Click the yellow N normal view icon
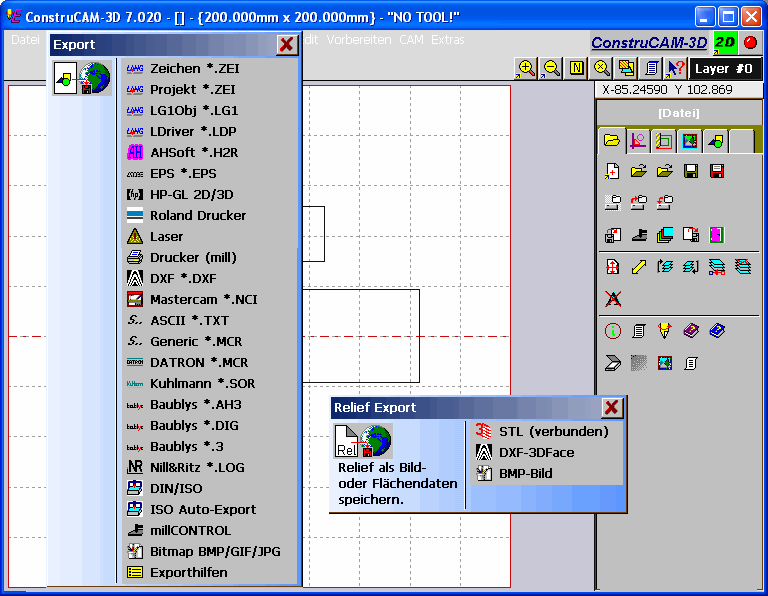Image resolution: width=768 pixels, height=596 pixels. click(577, 68)
